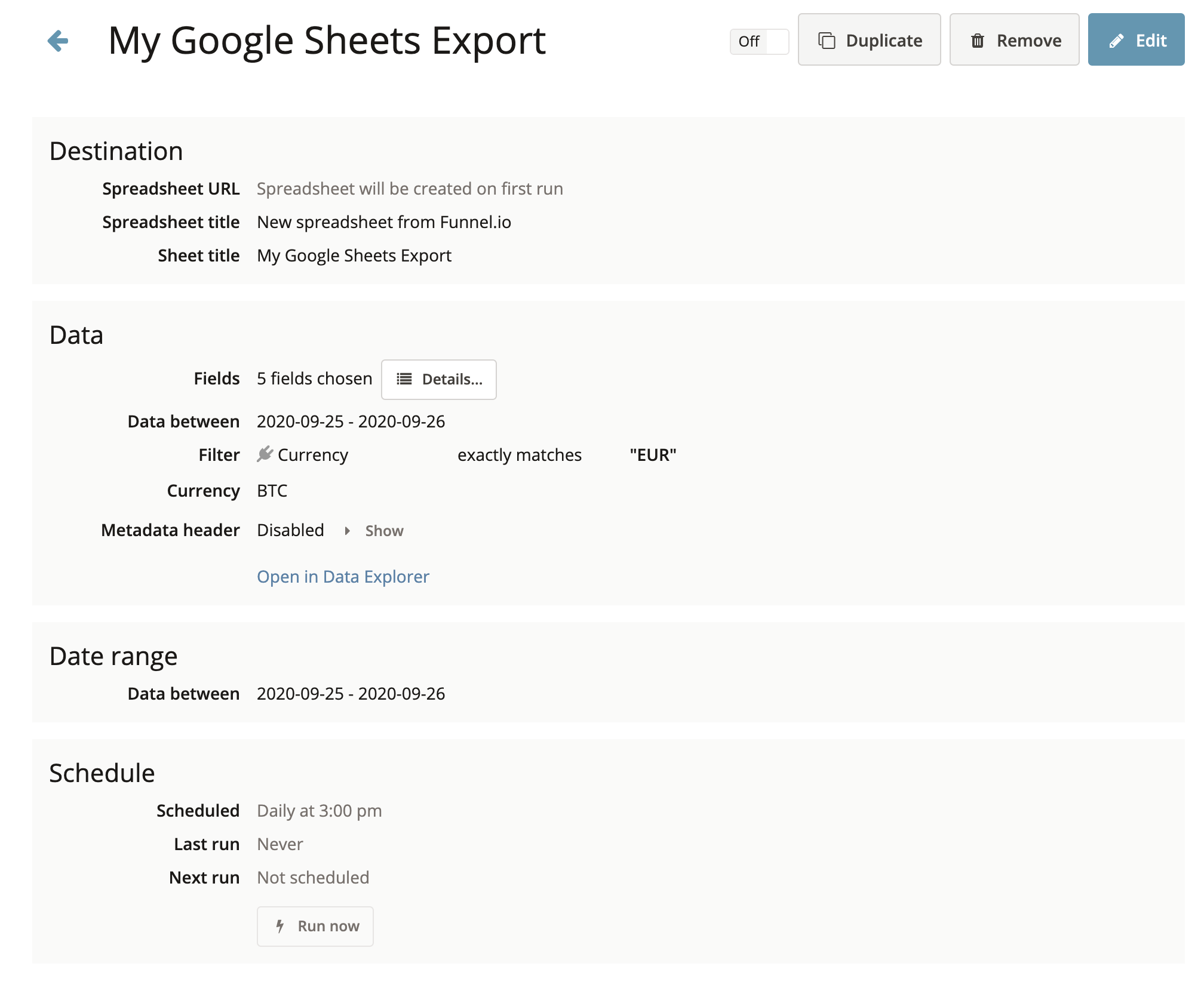Click the page title My Google Sheets Export
1204x991 pixels.
point(327,41)
